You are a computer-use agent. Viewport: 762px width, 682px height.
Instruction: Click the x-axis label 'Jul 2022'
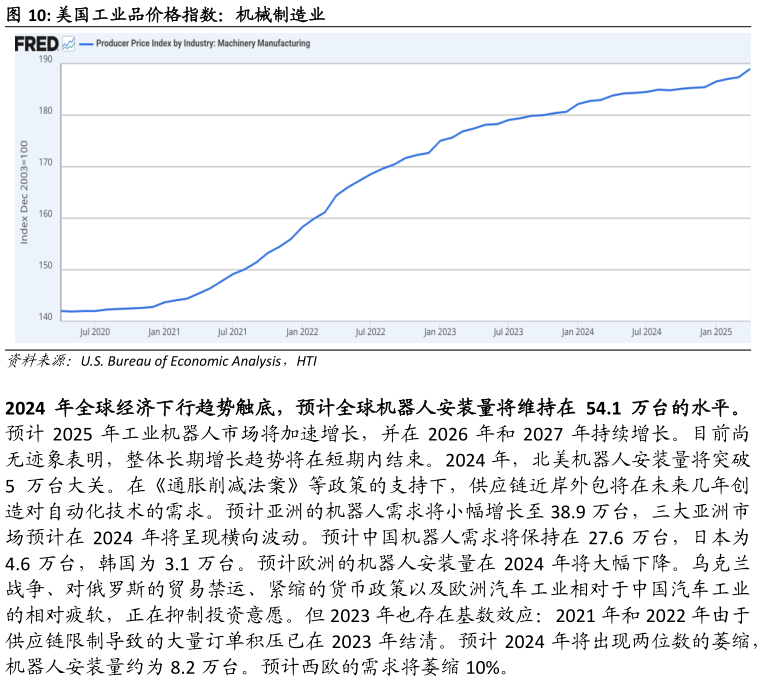point(370,332)
